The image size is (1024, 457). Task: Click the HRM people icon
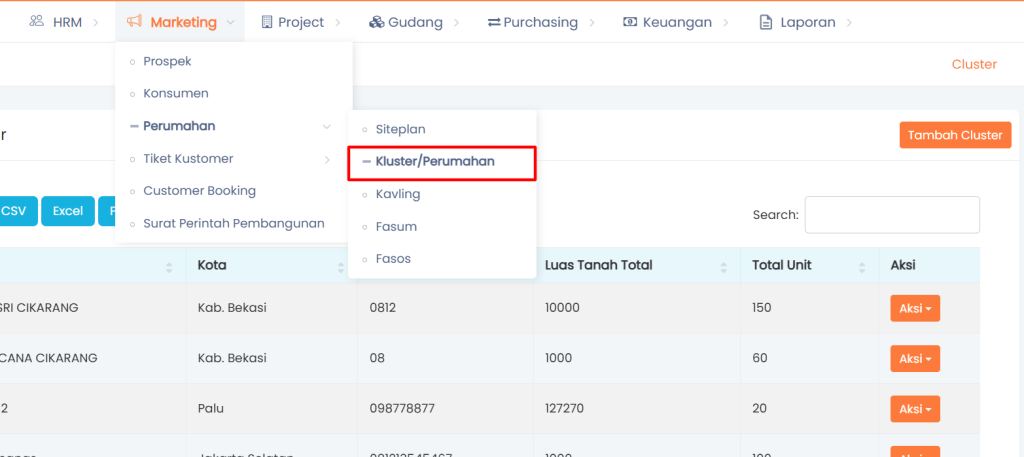pyautogui.click(x=37, y=21)
